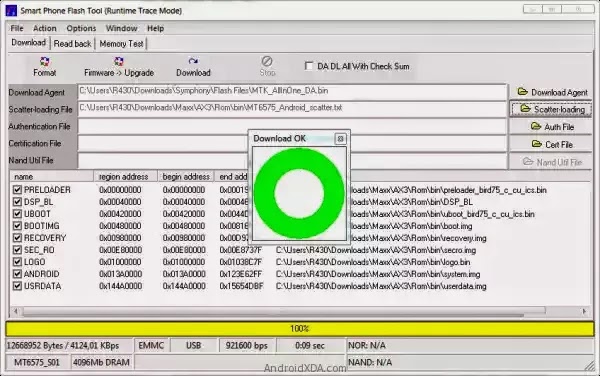Click the MT6575_S01 status cell
Screen dimensions: 600x376
point(37,362)
